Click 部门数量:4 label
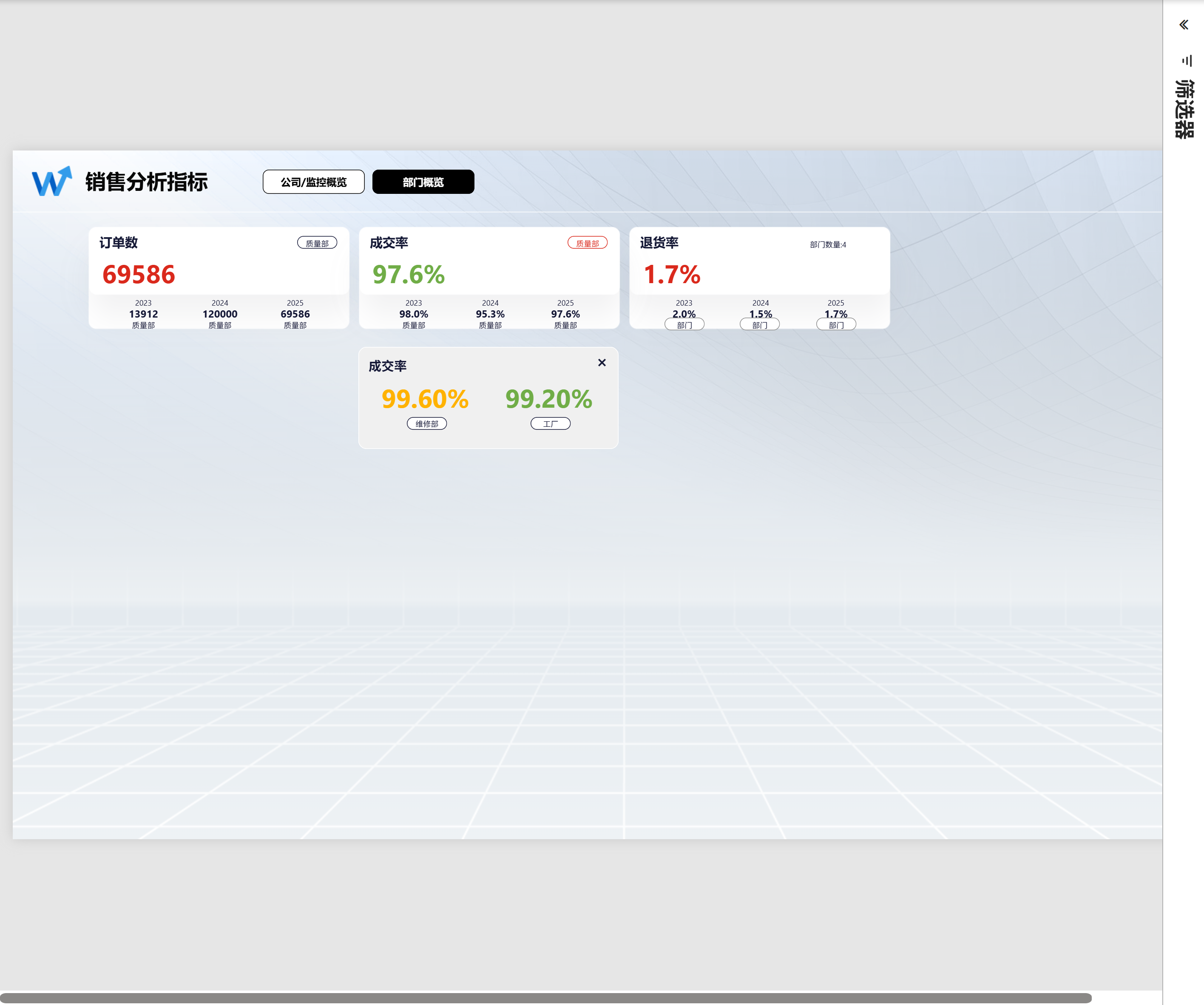1204x1005 pixels. (827, 245)
